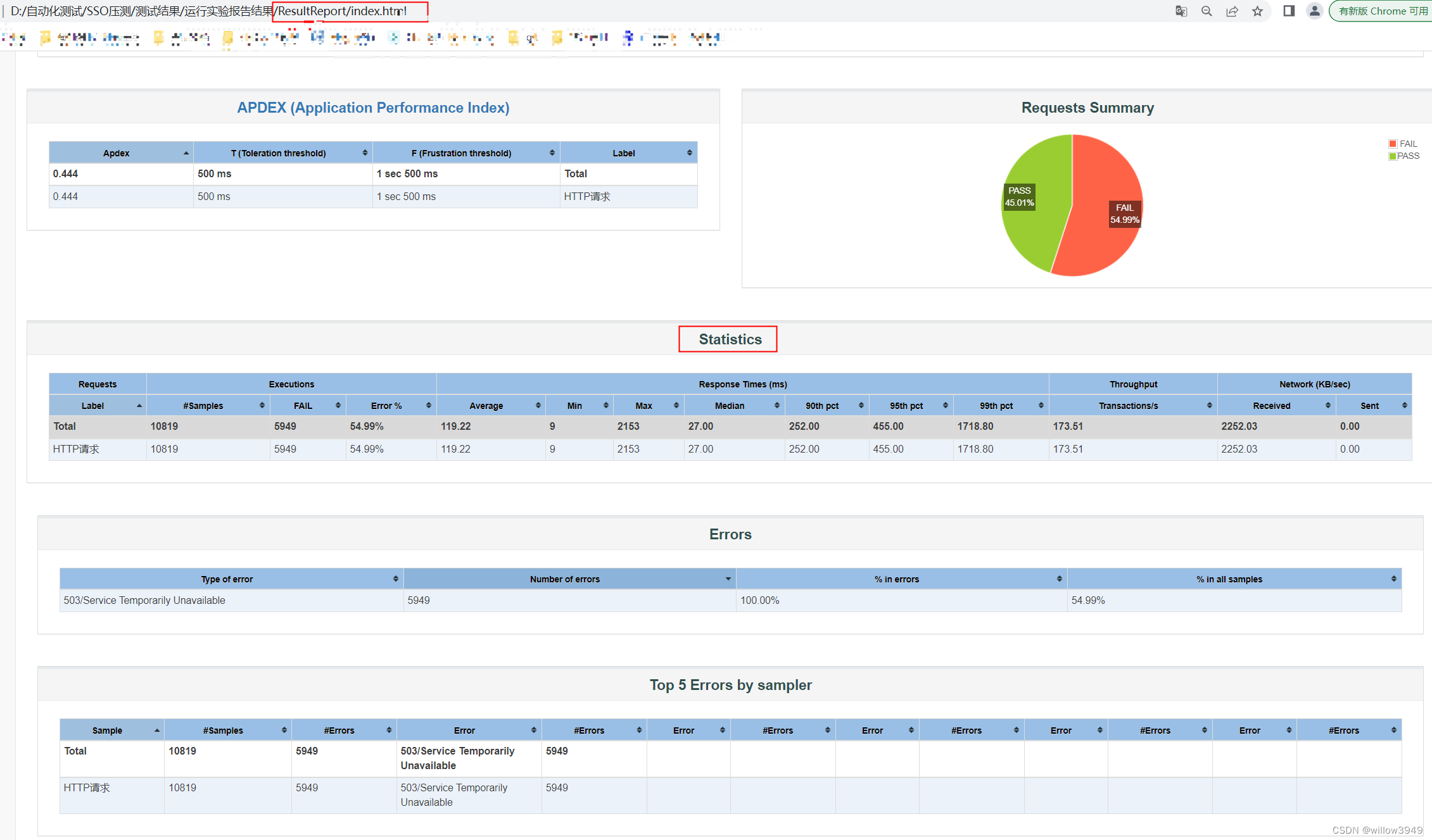This screenshot has width=1432, height=840.
Task: Click the sort control on the 'Apdex' header
Action: [x=186, y=153]
